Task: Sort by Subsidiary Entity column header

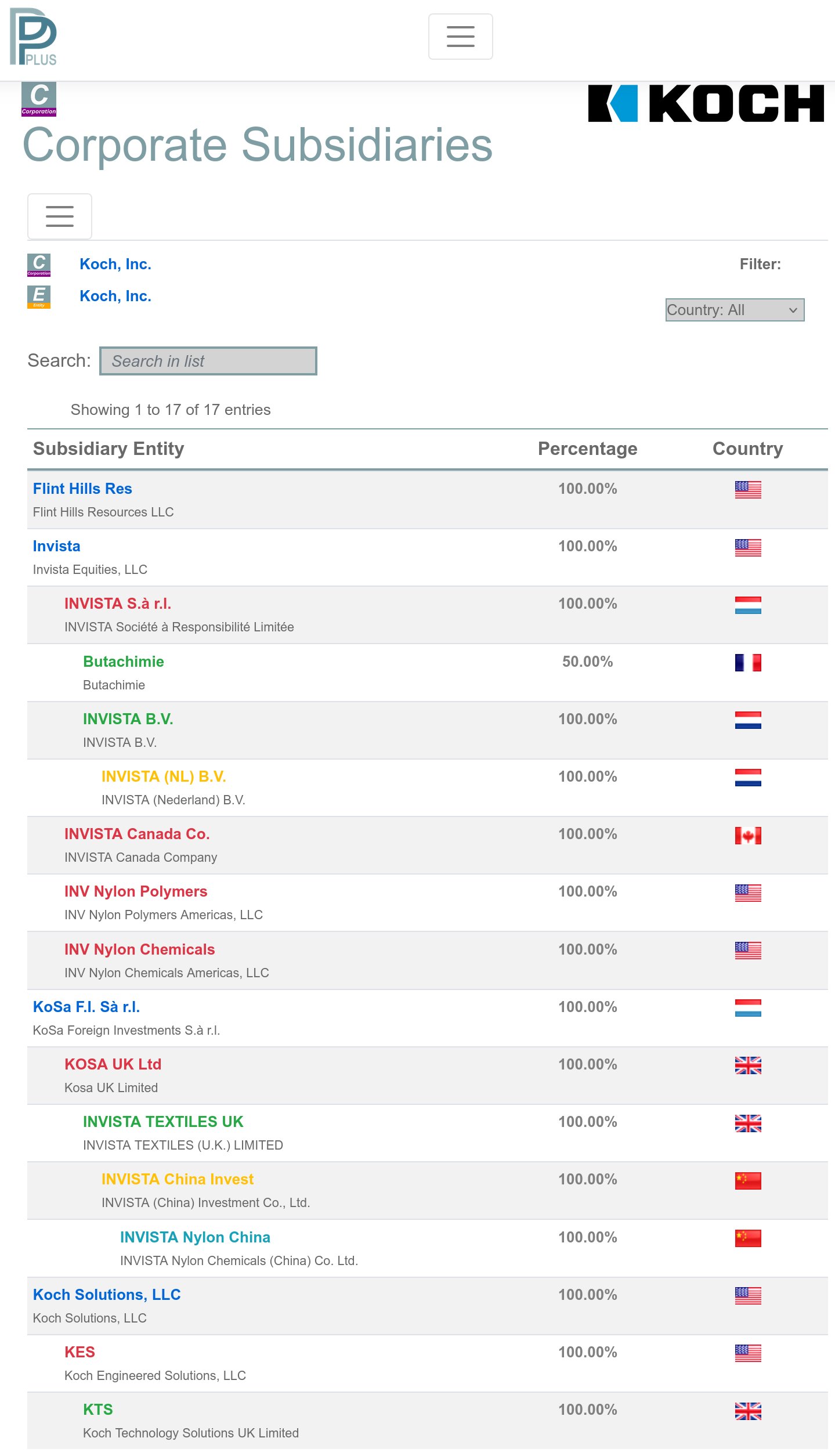Action: coord(109,449)
